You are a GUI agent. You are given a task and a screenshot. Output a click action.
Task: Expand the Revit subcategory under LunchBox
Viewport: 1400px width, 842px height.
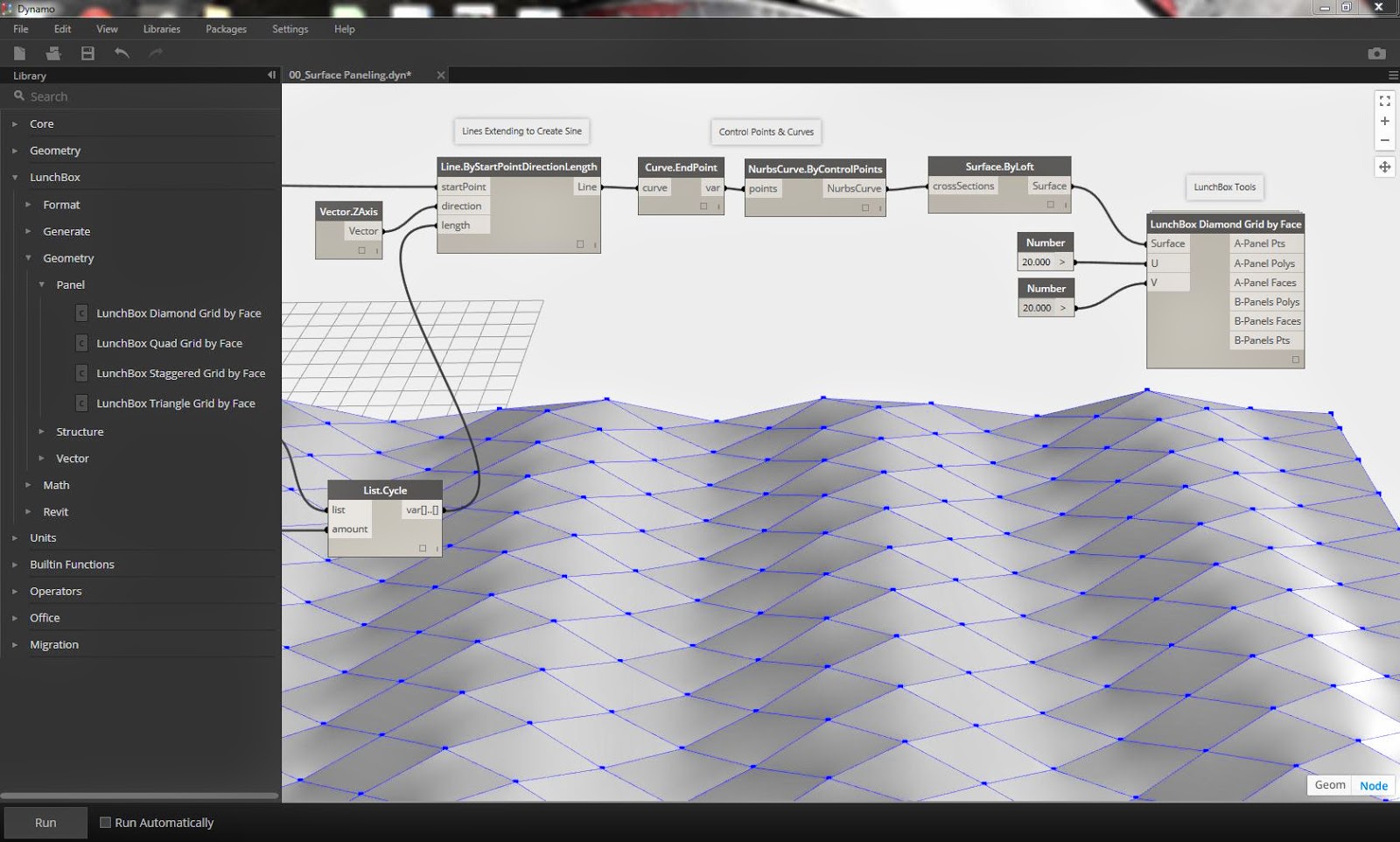tap(28, 512)
